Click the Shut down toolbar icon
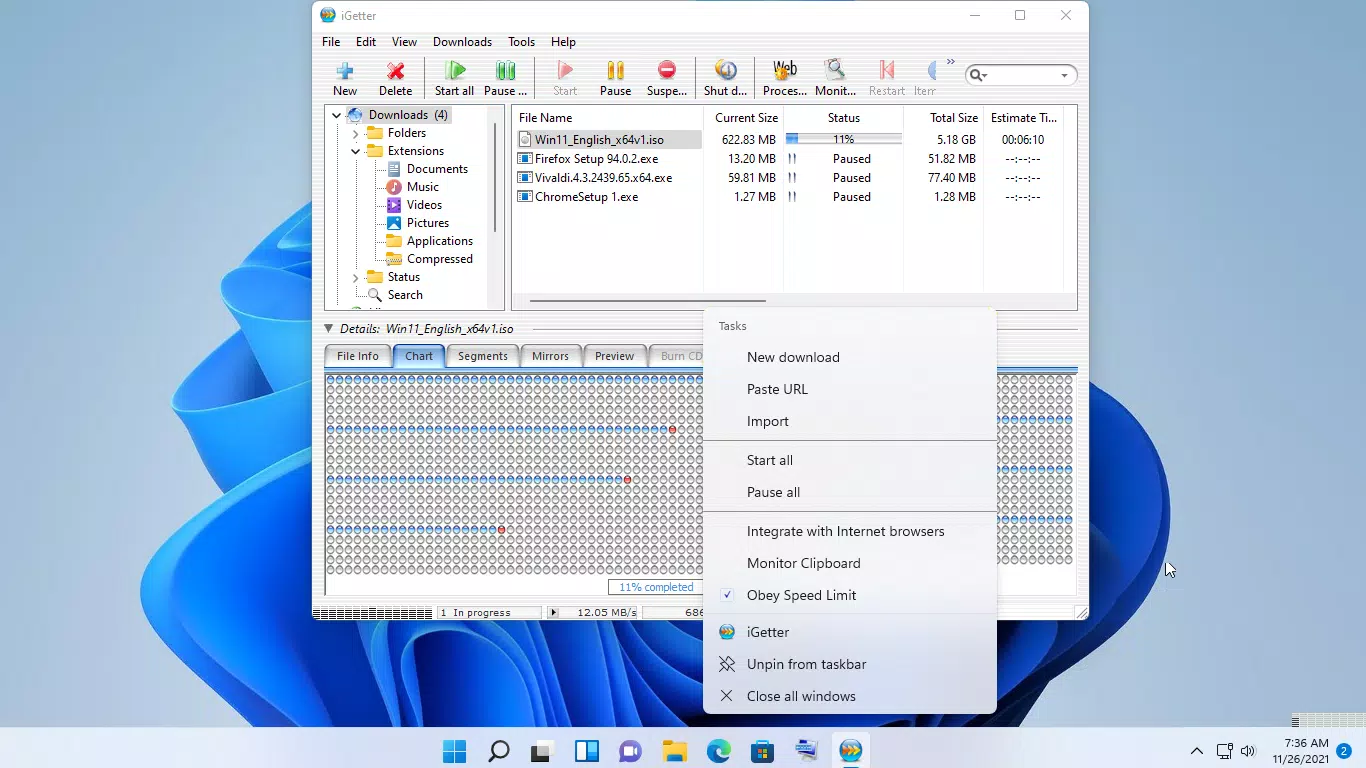 tap(726, 71)
